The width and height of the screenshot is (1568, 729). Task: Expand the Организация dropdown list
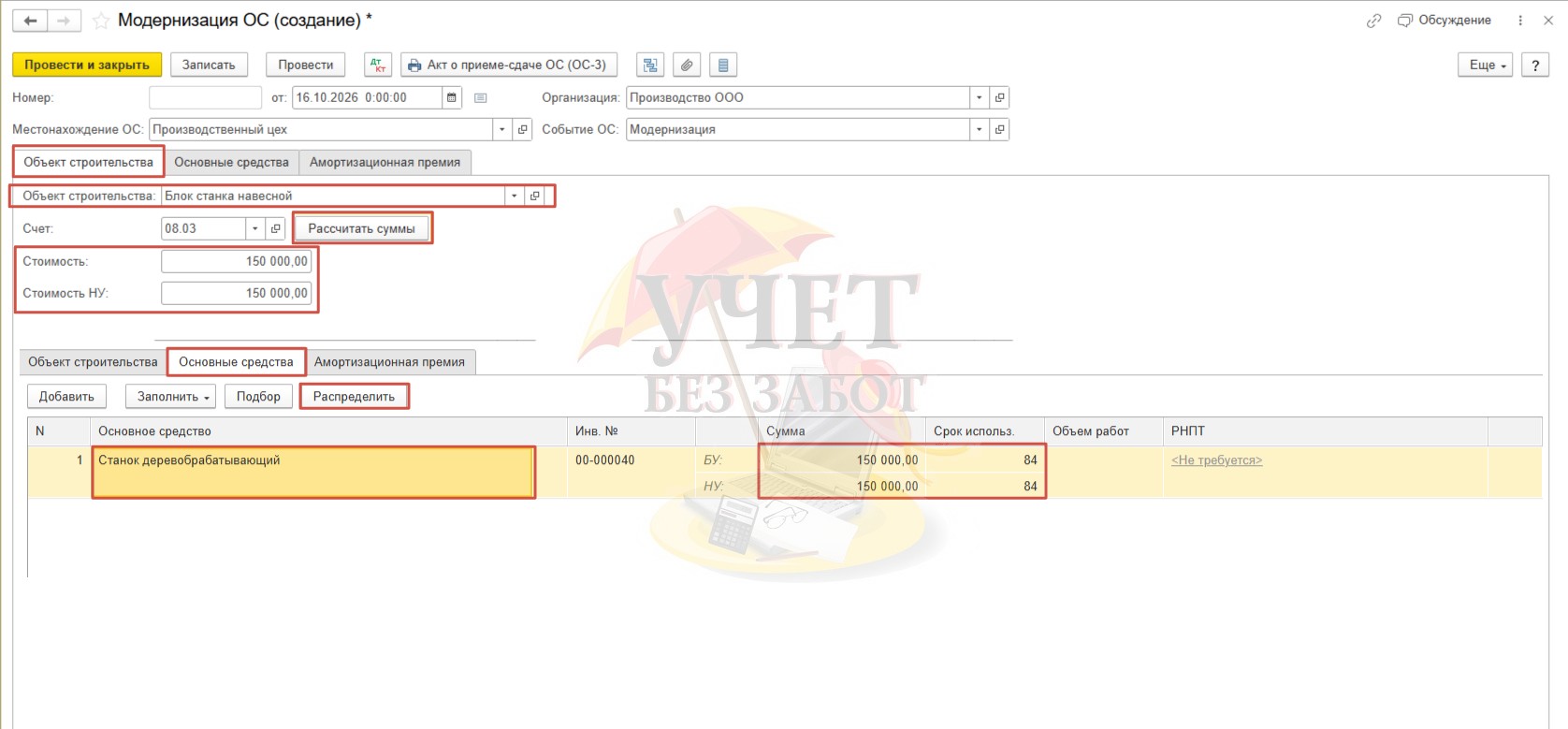pos(980,97)
